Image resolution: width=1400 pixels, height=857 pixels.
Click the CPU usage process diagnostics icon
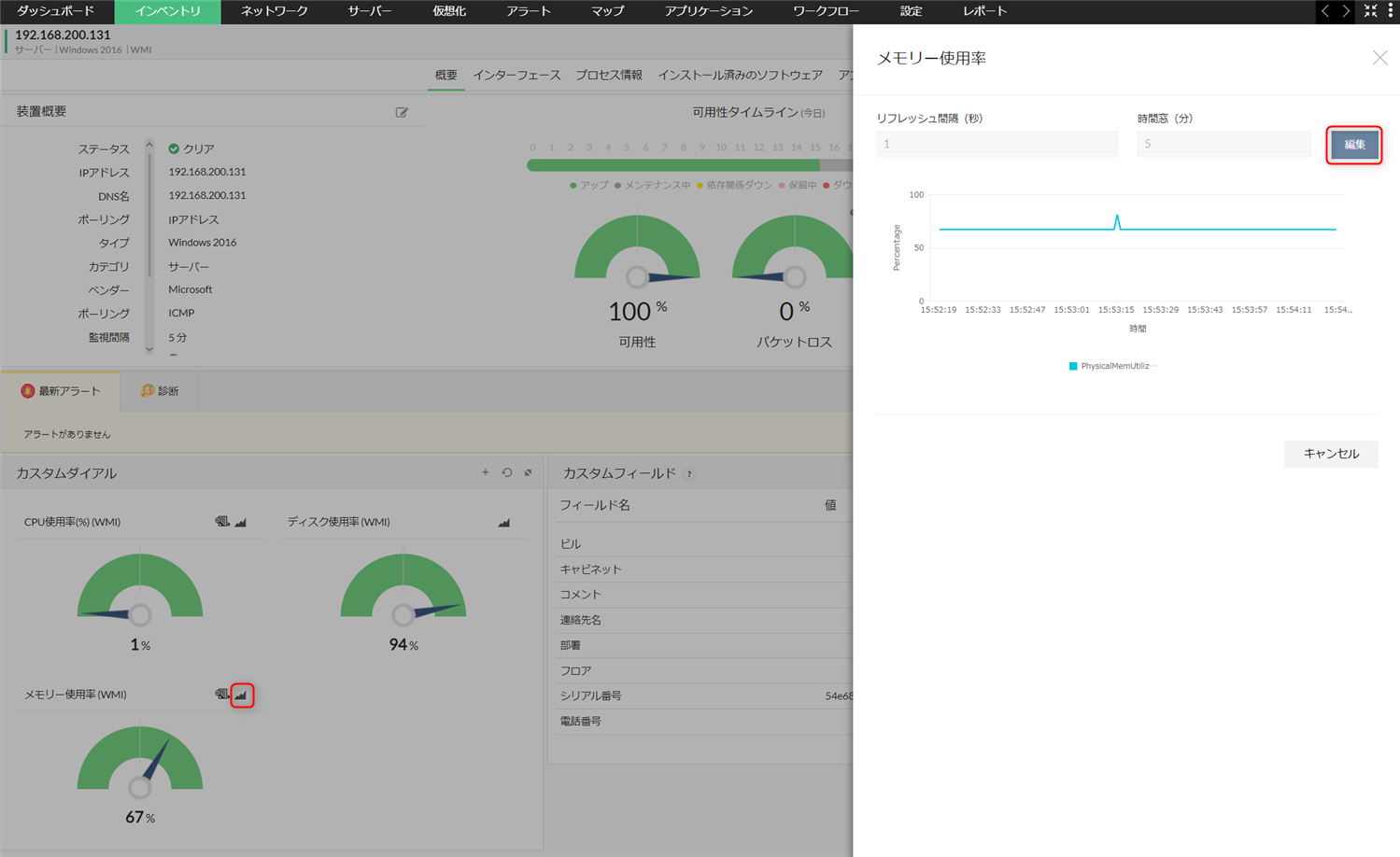point(221,522)
